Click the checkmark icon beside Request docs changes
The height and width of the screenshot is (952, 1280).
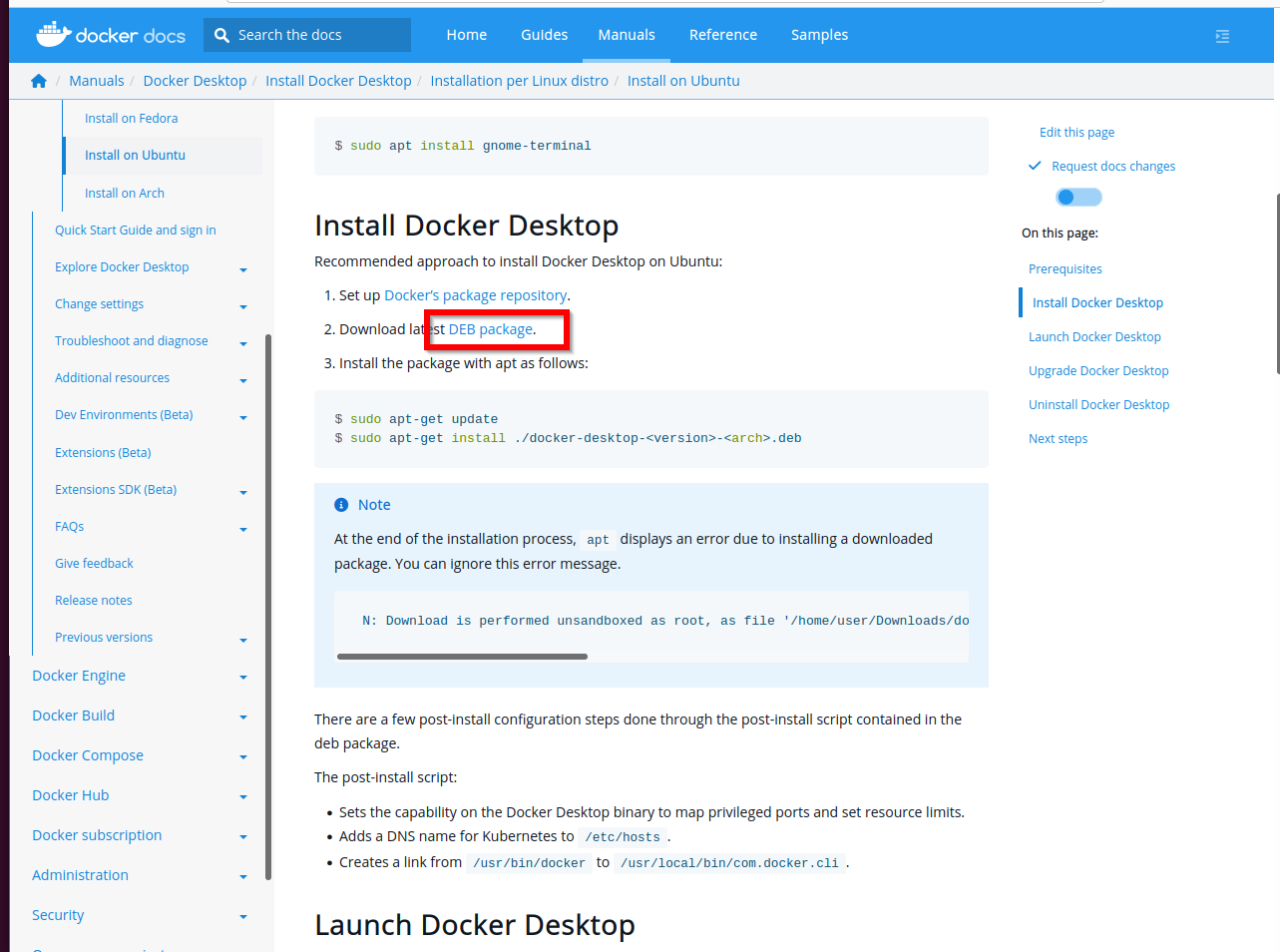click(1035, 166)
